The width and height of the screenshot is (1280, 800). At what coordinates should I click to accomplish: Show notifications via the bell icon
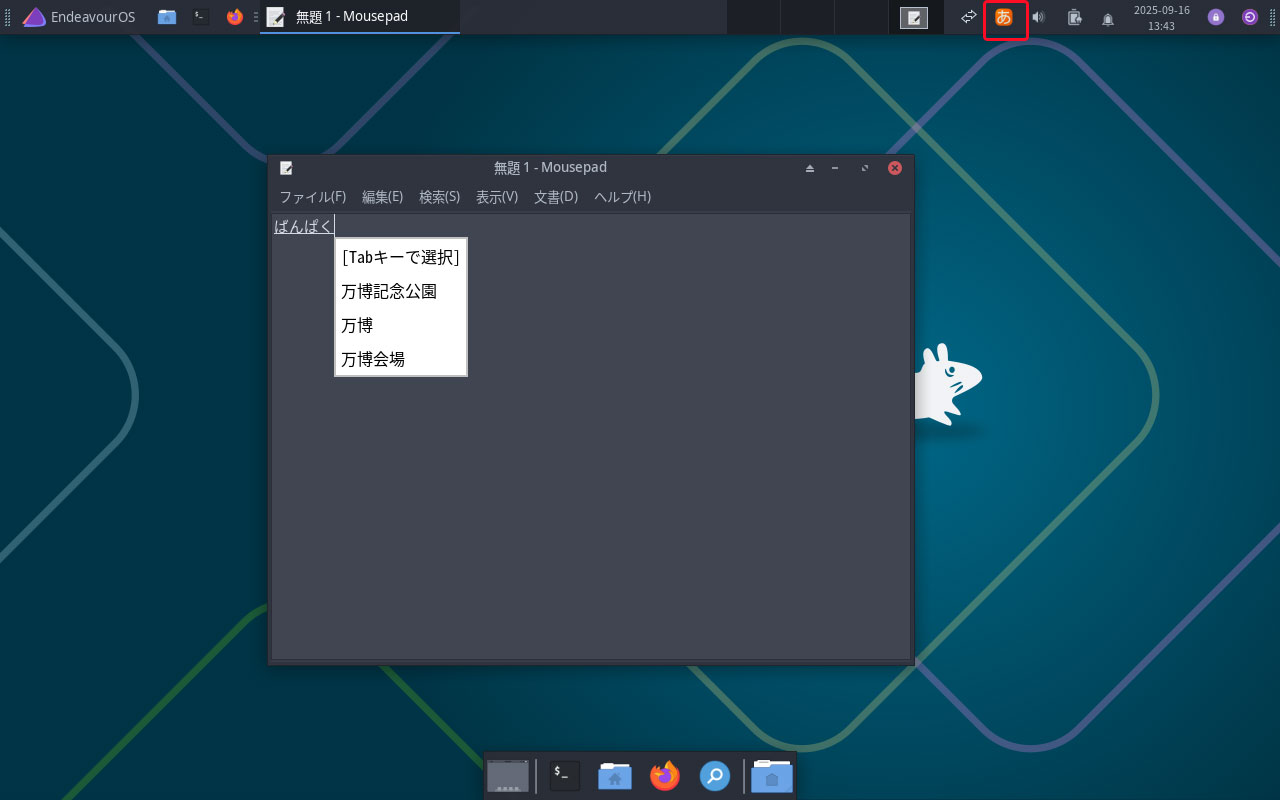click(x=1108, y=19)
